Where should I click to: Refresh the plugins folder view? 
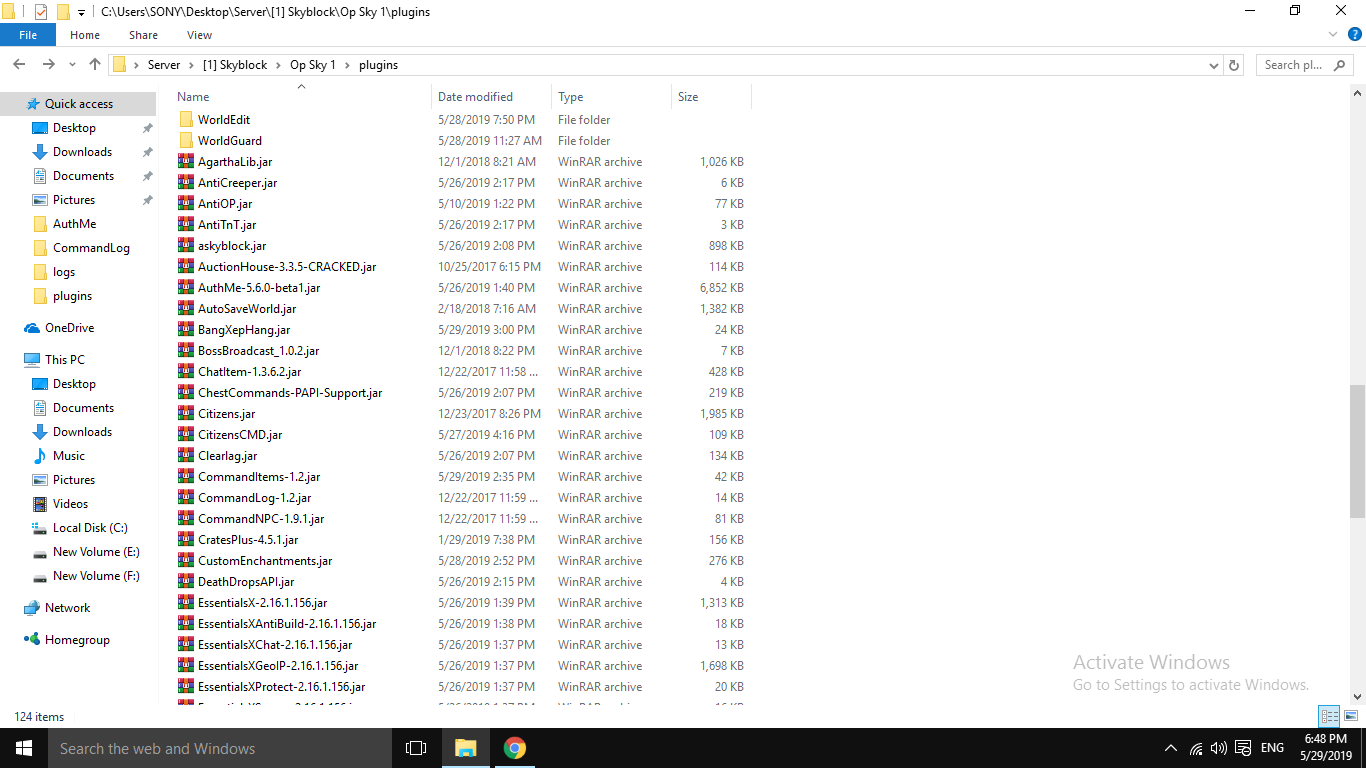point(1234,65)
